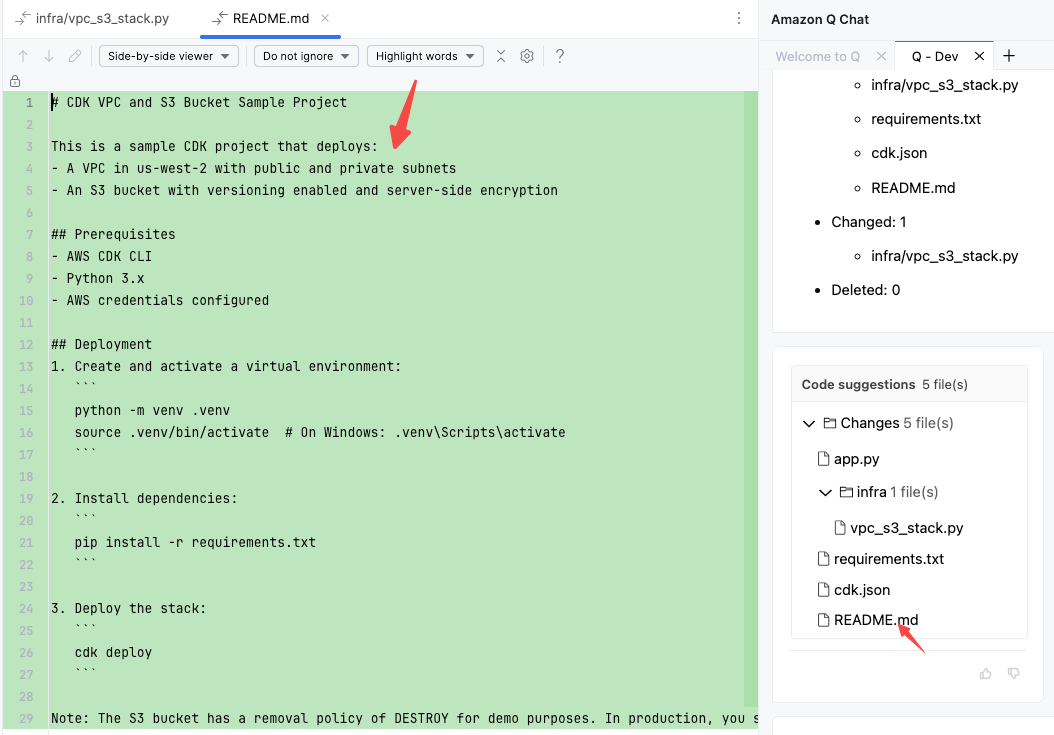This screenshot has width=1054, height=735.
Task: Click the app.py file icon
Action: coord(823,459)
